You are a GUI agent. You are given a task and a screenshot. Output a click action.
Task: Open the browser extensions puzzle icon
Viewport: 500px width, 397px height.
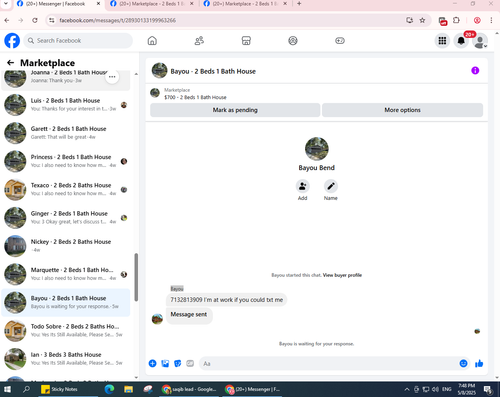(456, 20)
